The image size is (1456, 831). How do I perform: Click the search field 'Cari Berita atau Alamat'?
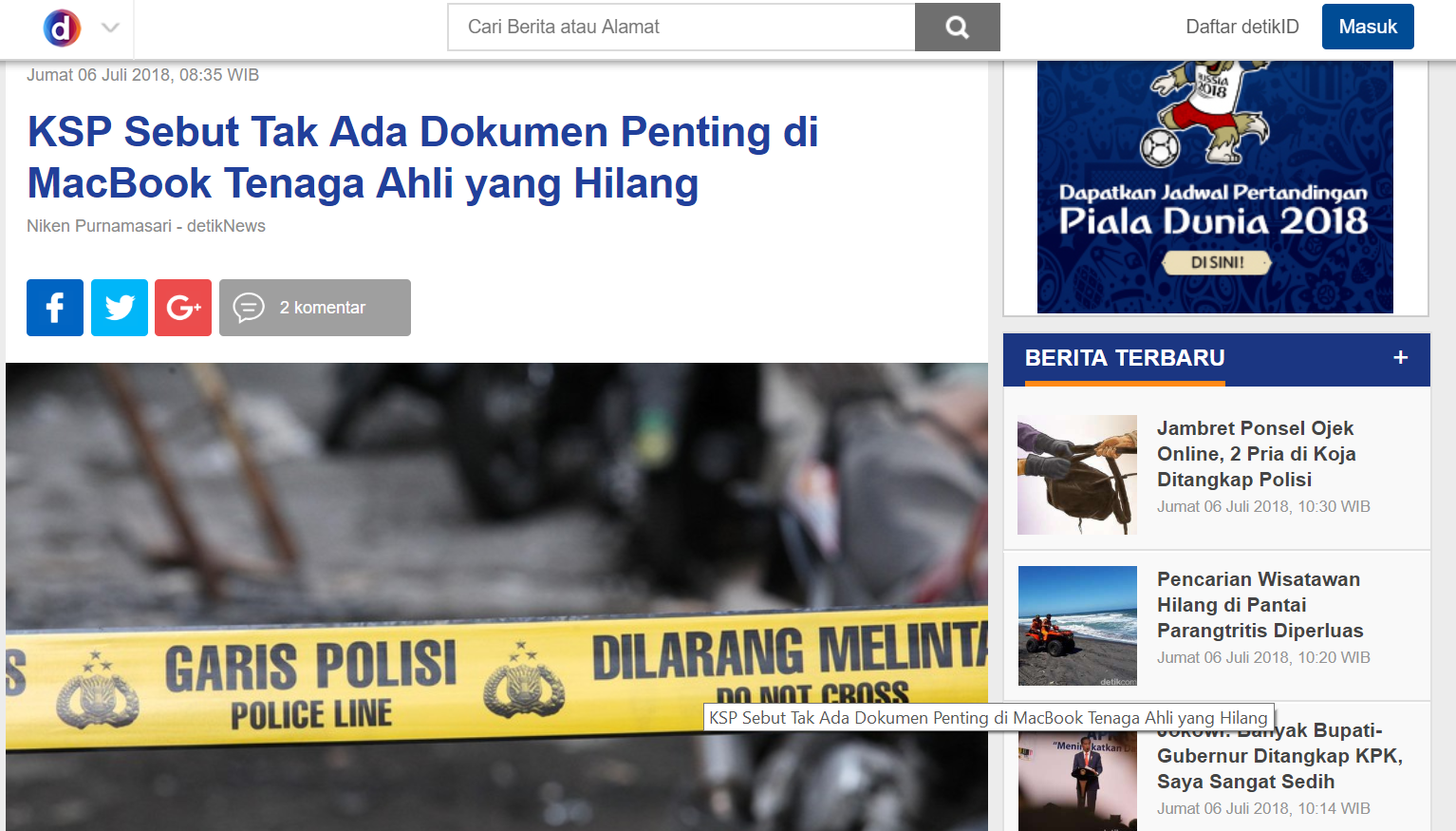pos(681,27)
